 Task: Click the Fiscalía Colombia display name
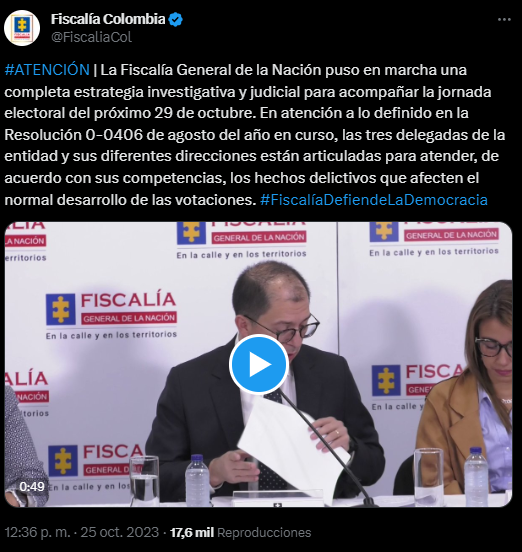(108, 19)
